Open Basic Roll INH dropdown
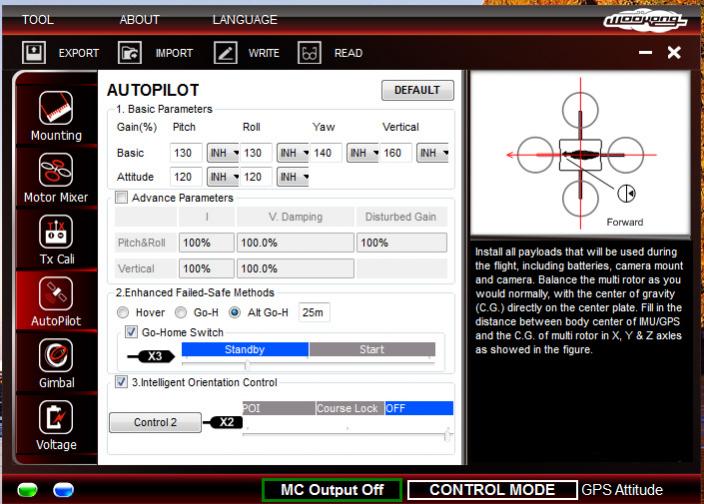This screenshot has width=704, height=504. [x=293, y=153]
